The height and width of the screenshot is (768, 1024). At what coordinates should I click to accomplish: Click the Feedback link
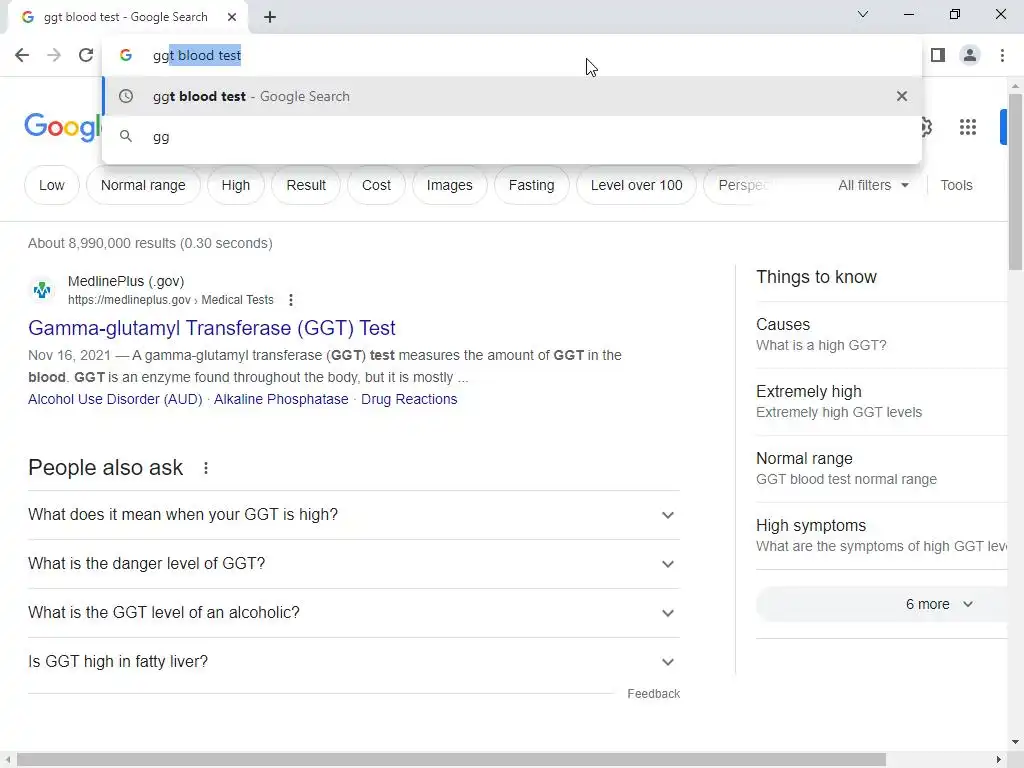(653, 694)
